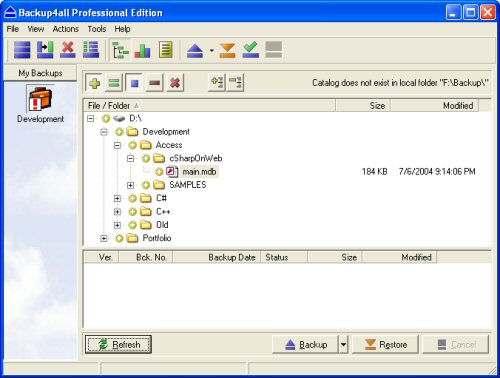This screenshot has width=500, height=378.
Task: Sort by upper Modified column header
Action: 434,106
